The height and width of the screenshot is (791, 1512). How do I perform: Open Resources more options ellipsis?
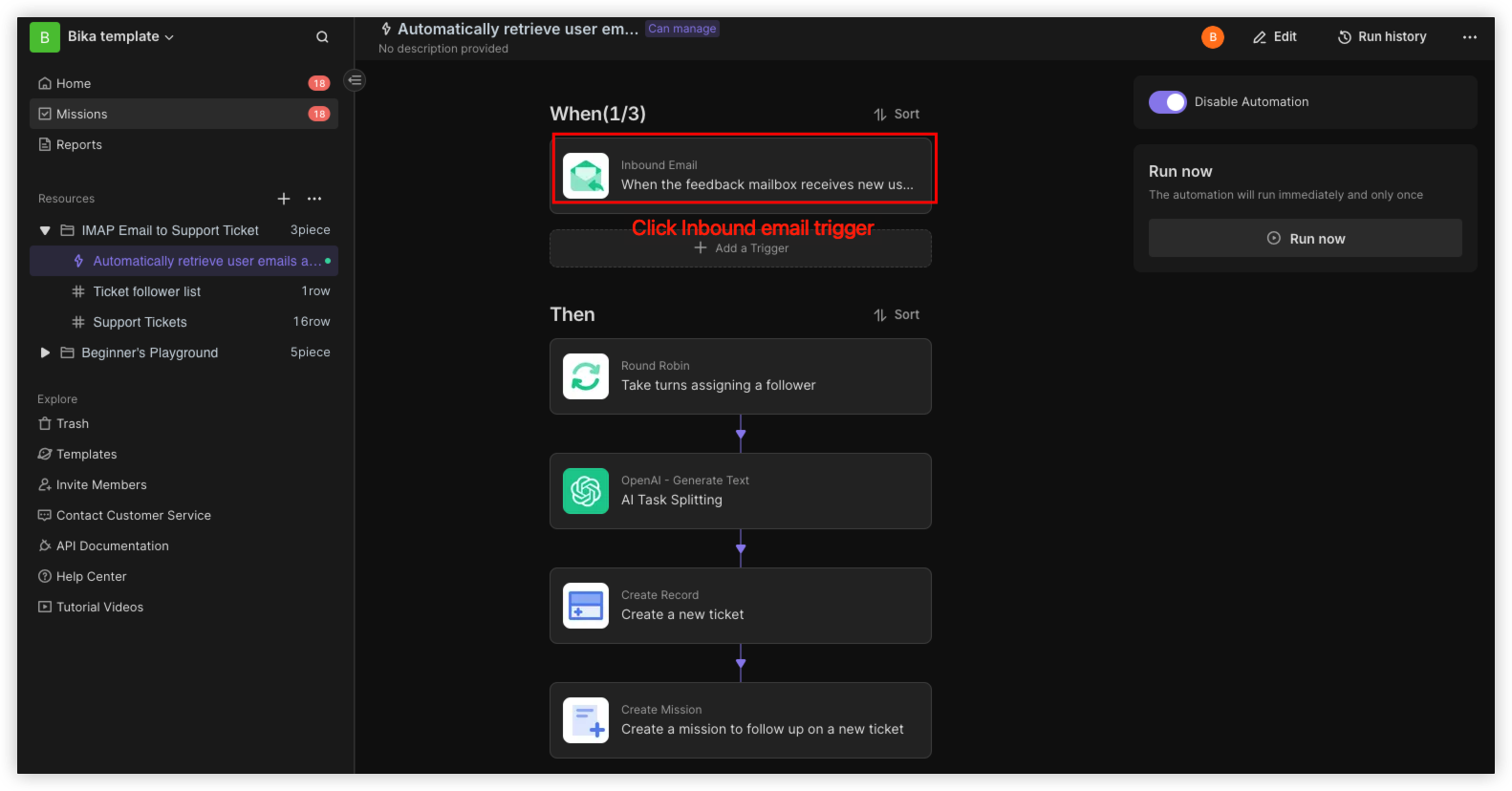tap(314, 199)
